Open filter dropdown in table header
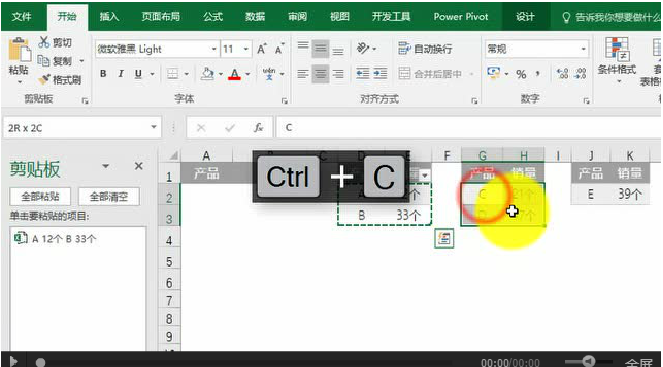The height and width of the screenshot is (367, 663). pos(425,175)
